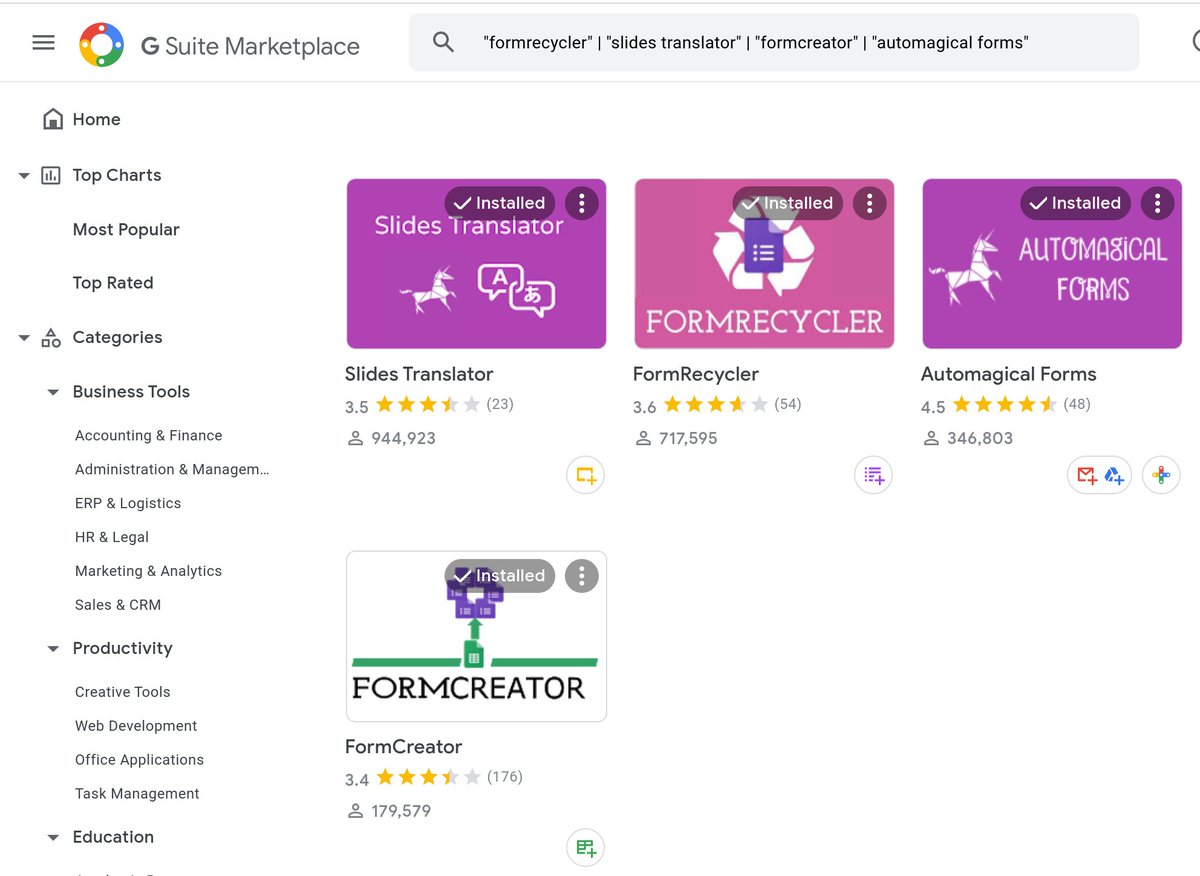Click the 3.6 star rating of FormRecycler
Screen dimensions: 1200x876
(700, 405)
